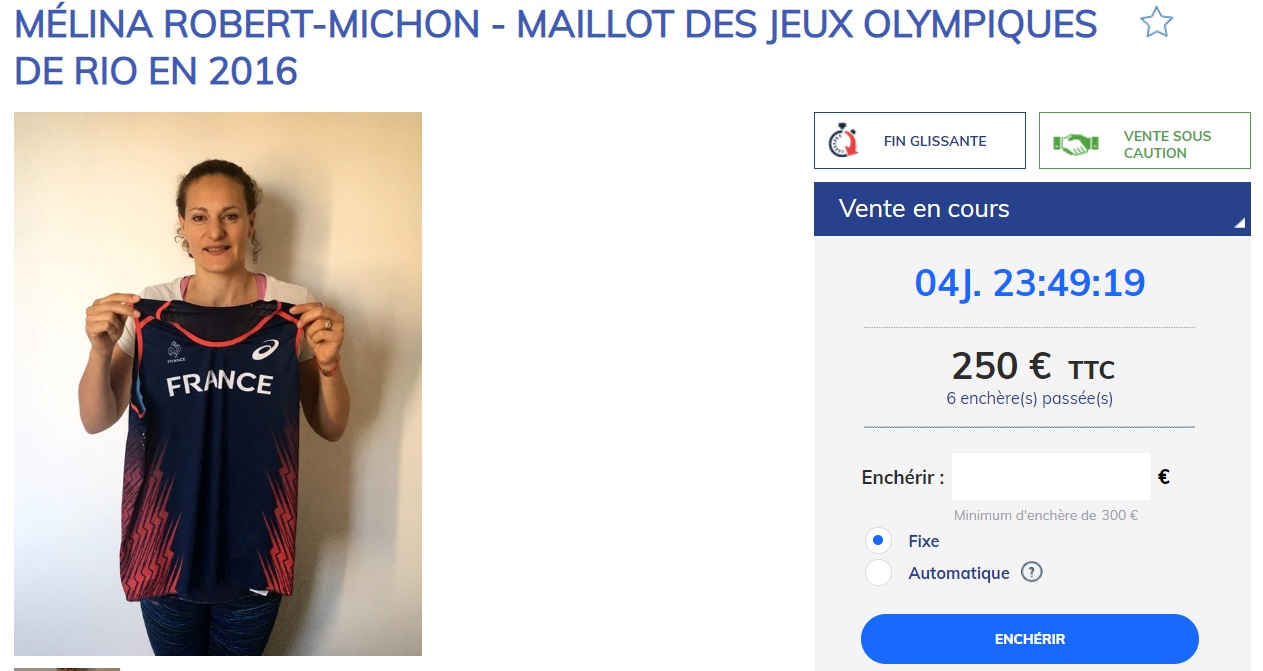Click the Vente en cours header text
The width and height of the screenshot is (1263, 671).
[924, 209]
